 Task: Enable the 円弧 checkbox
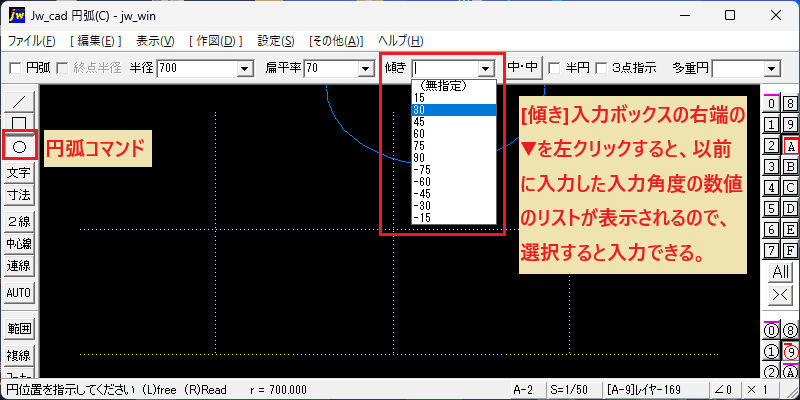coord(16,68)
